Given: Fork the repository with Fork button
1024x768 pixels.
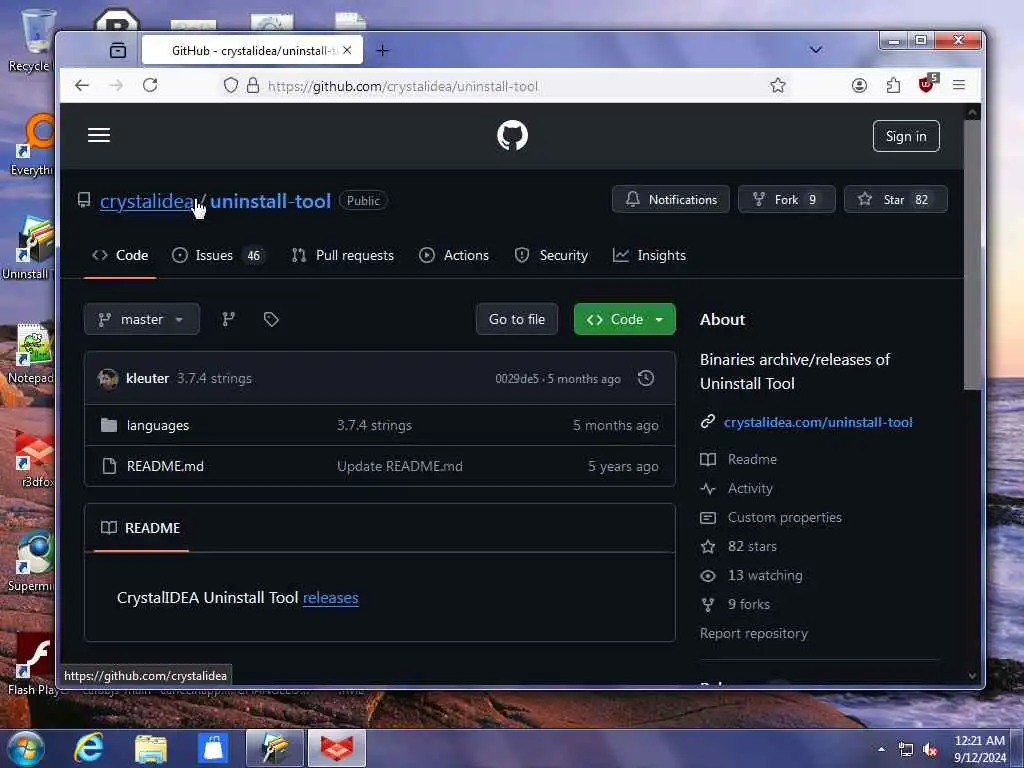Looking at the screenshot, I should tap(786, 199).
